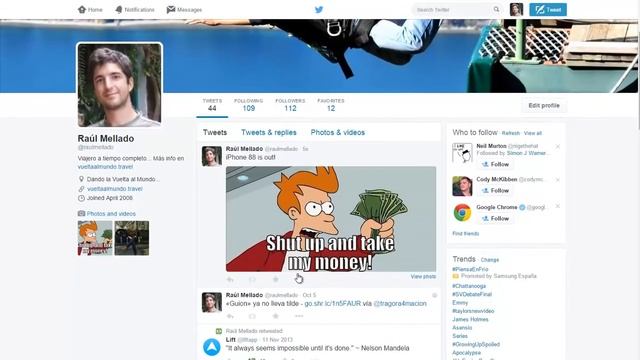Click the Twitter bird logo
640x360 pixels.
pyautogui.click(x=319, y=9)
